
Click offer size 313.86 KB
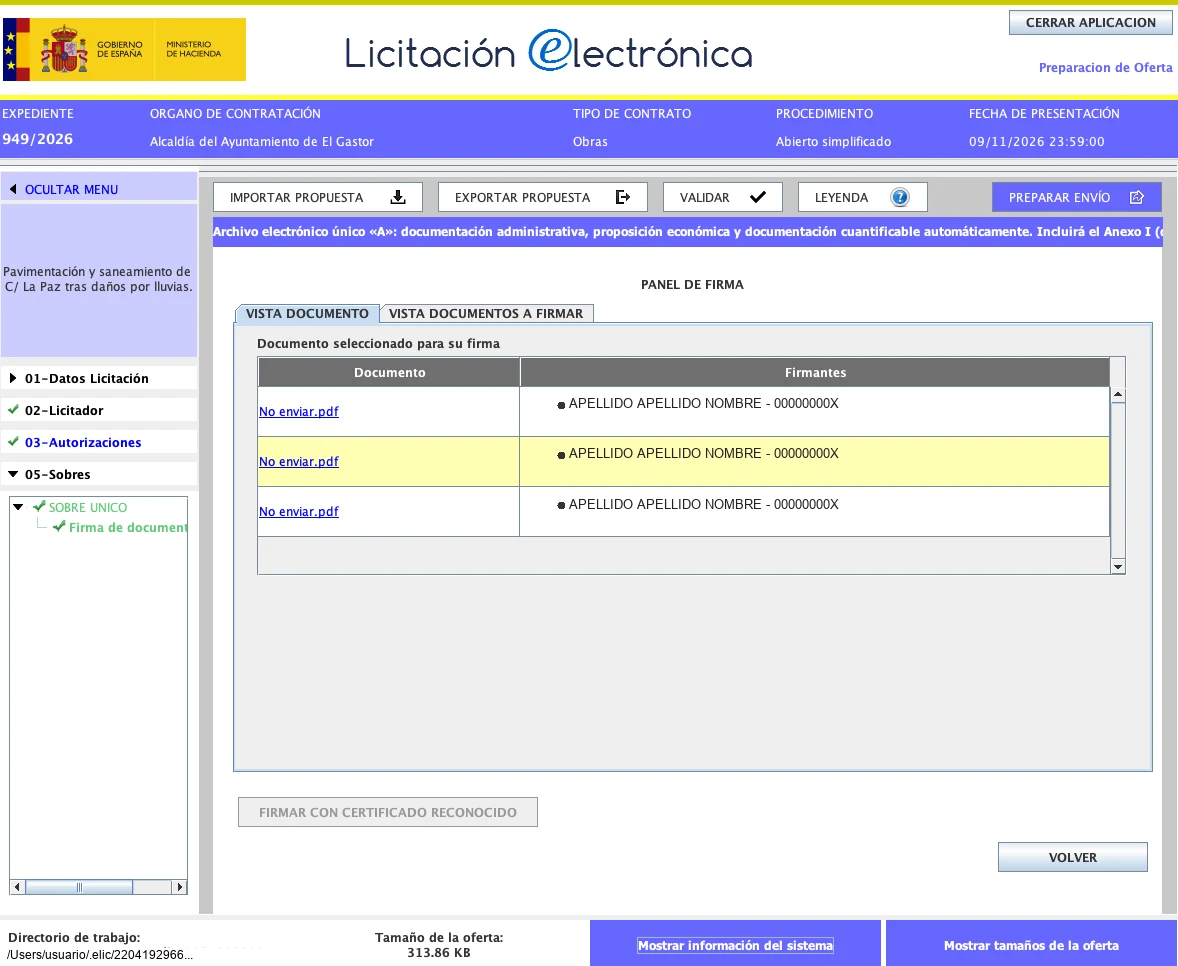pyautogui.click(x=439, y=952)
